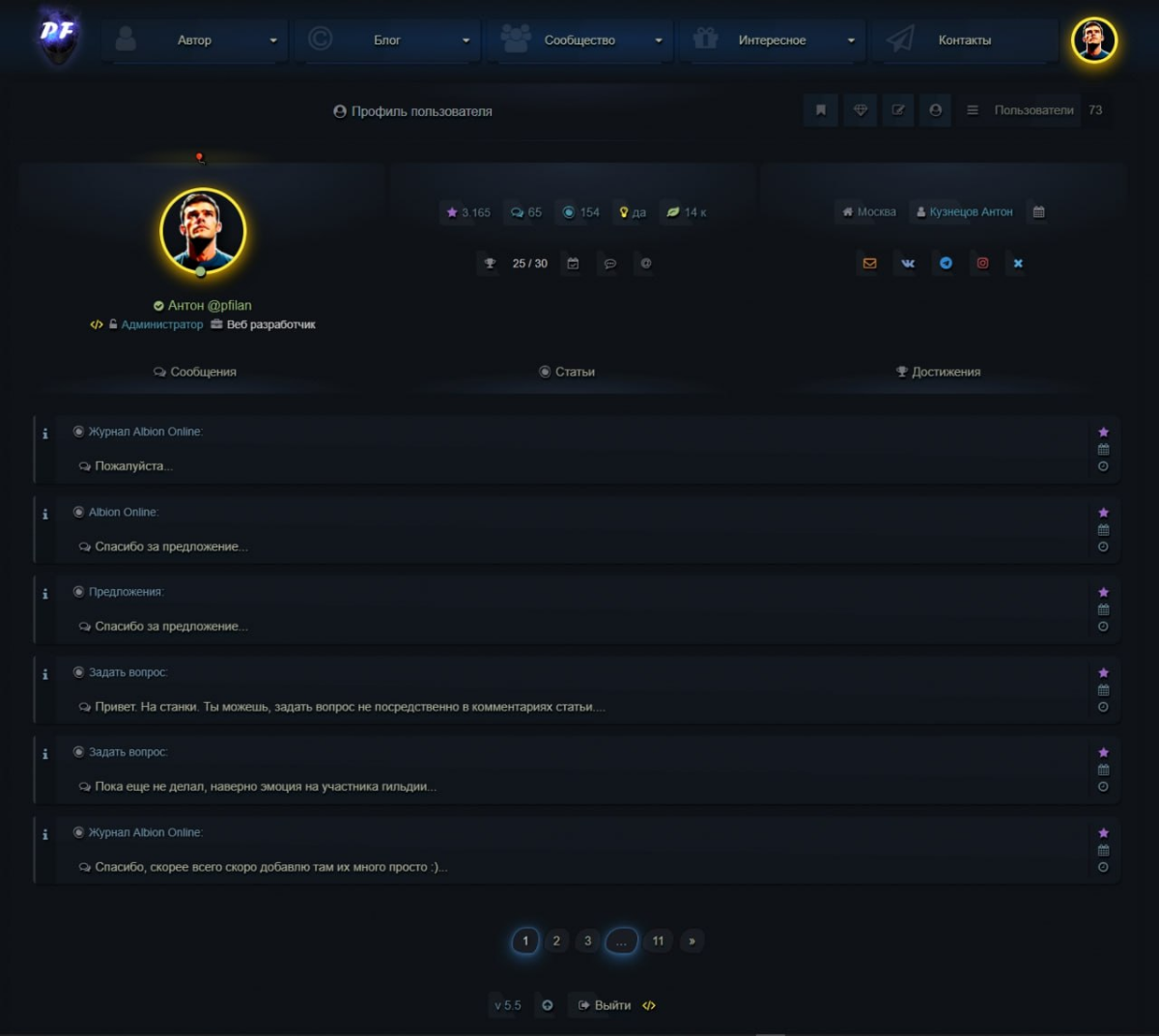Open Журнал Albion Online link above Пожалуйста

[x=146, y=432]
